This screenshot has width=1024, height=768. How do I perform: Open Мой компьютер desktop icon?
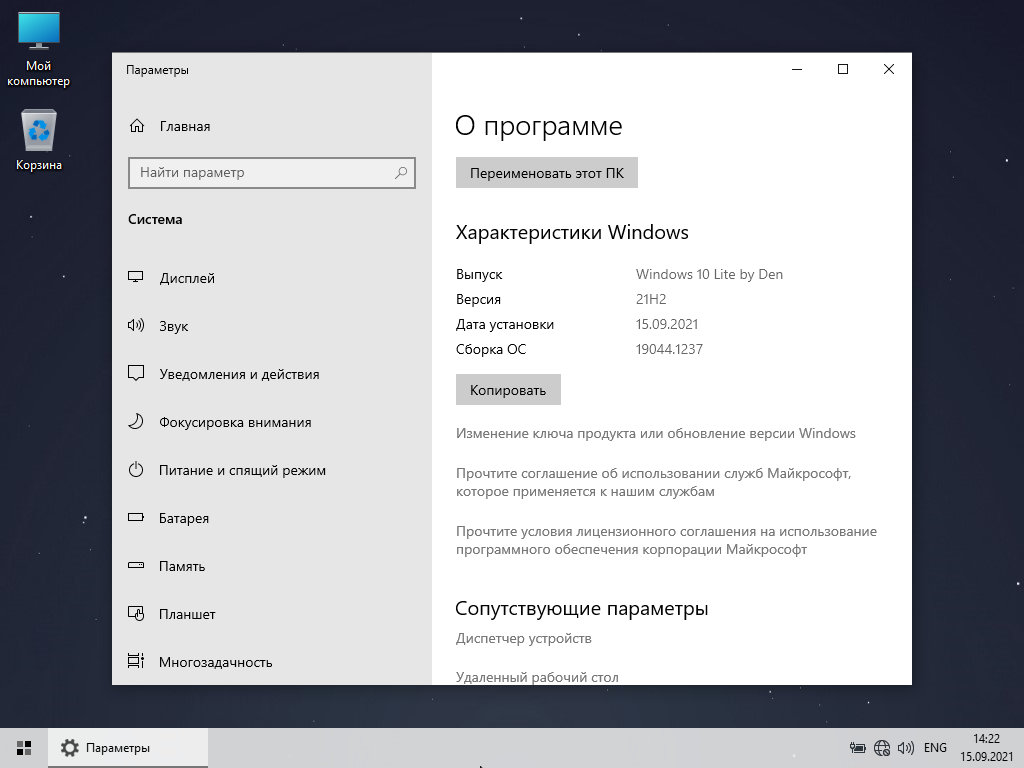(x=39, y=50)
